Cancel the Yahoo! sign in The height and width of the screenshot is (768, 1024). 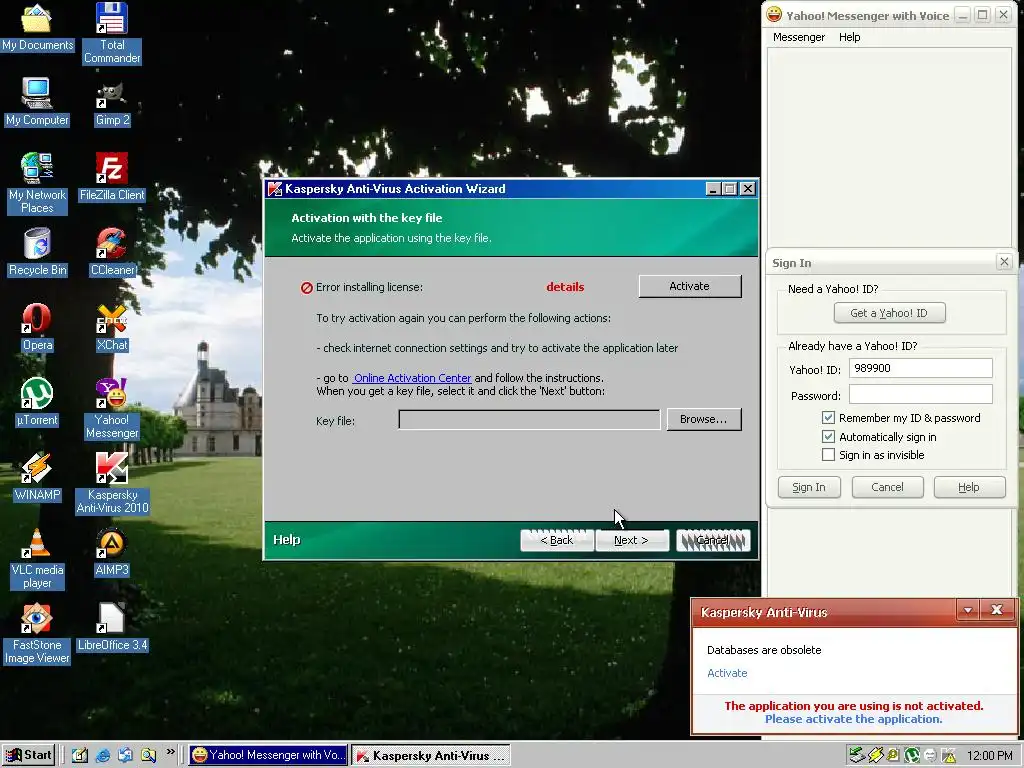(x=887, y=487)
